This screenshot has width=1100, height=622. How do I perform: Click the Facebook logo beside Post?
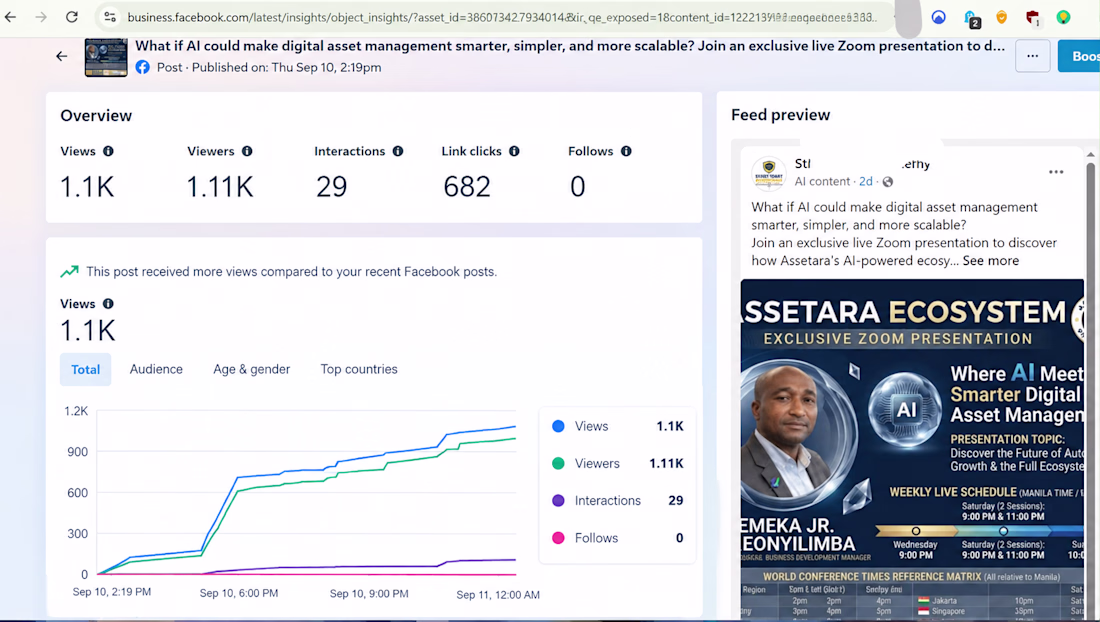click(142, 67)
